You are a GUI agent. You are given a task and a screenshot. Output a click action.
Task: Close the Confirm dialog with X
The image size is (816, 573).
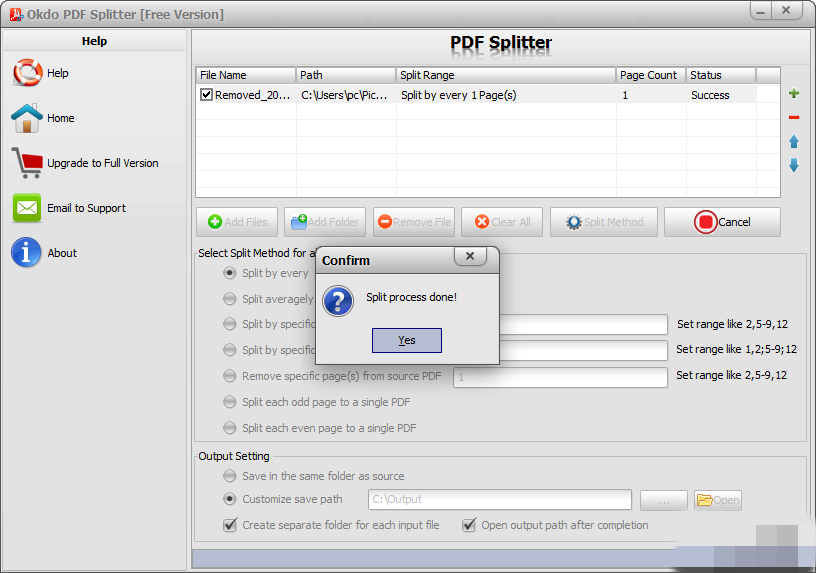(470, 256)
